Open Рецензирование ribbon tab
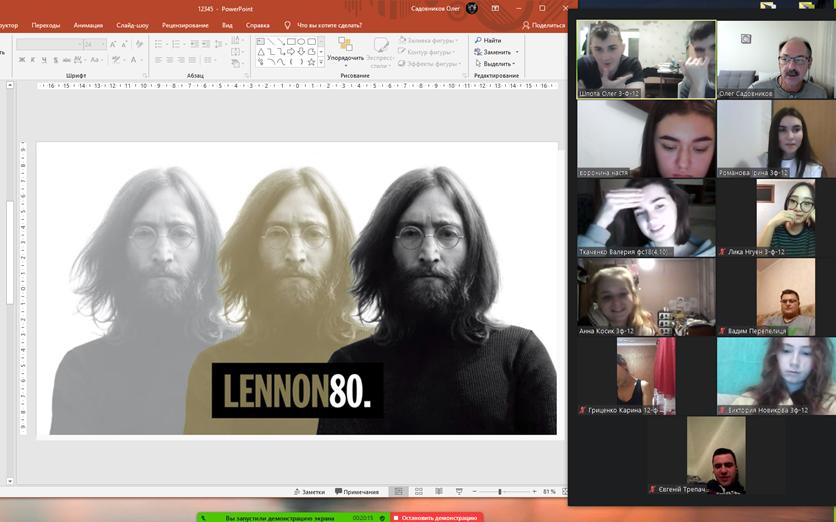 click(x=185, y=25)
